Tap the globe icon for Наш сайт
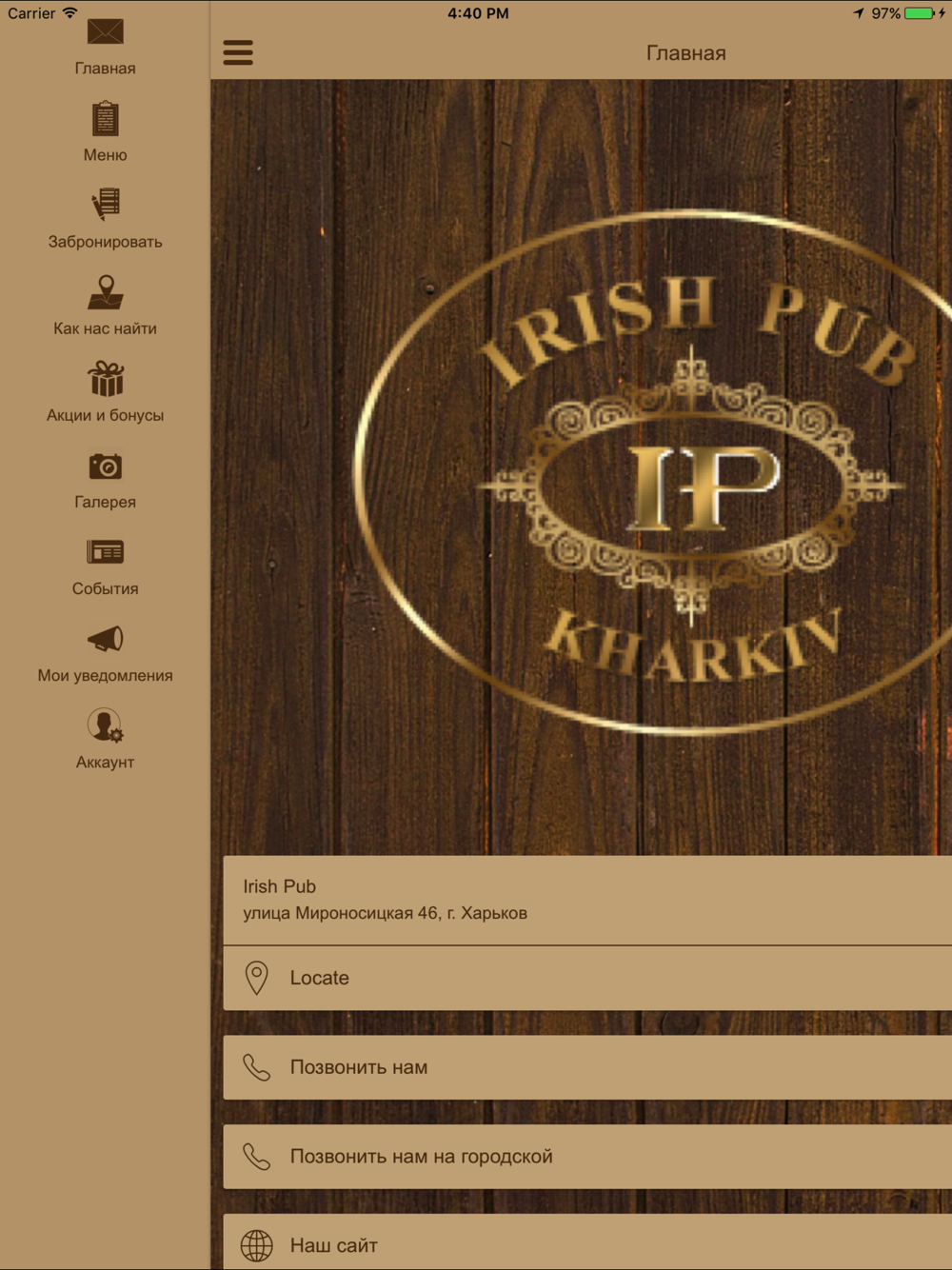Screen dimensions: 952x1270 (256, 1245)
